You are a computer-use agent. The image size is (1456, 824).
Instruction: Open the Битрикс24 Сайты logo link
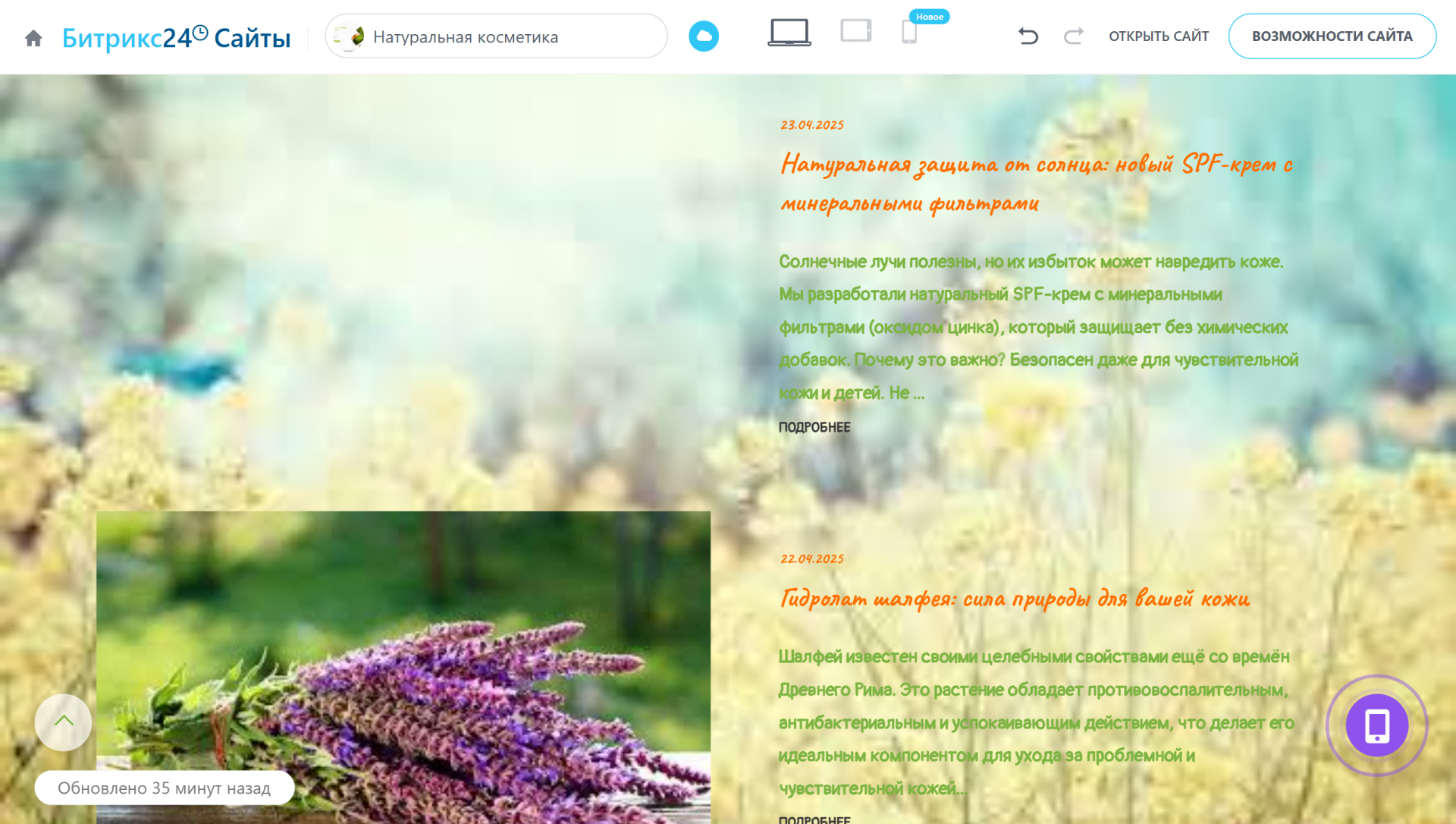[x=176, y=37]
